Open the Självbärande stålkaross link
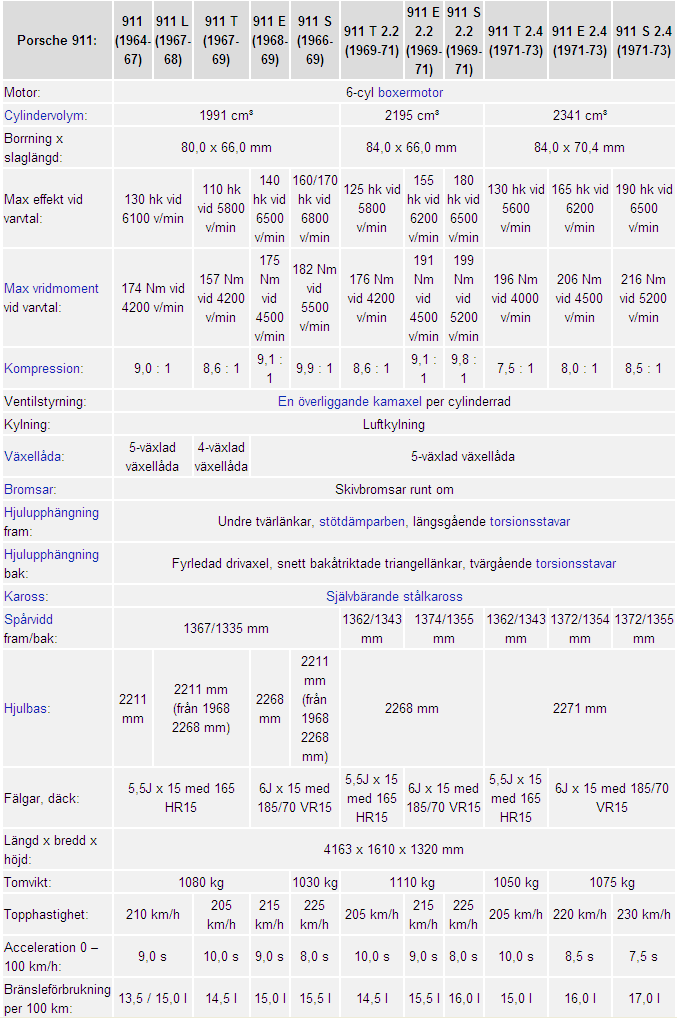Image resolution: width=677 pixels, height=1018 pixels. tap(394, 597)
